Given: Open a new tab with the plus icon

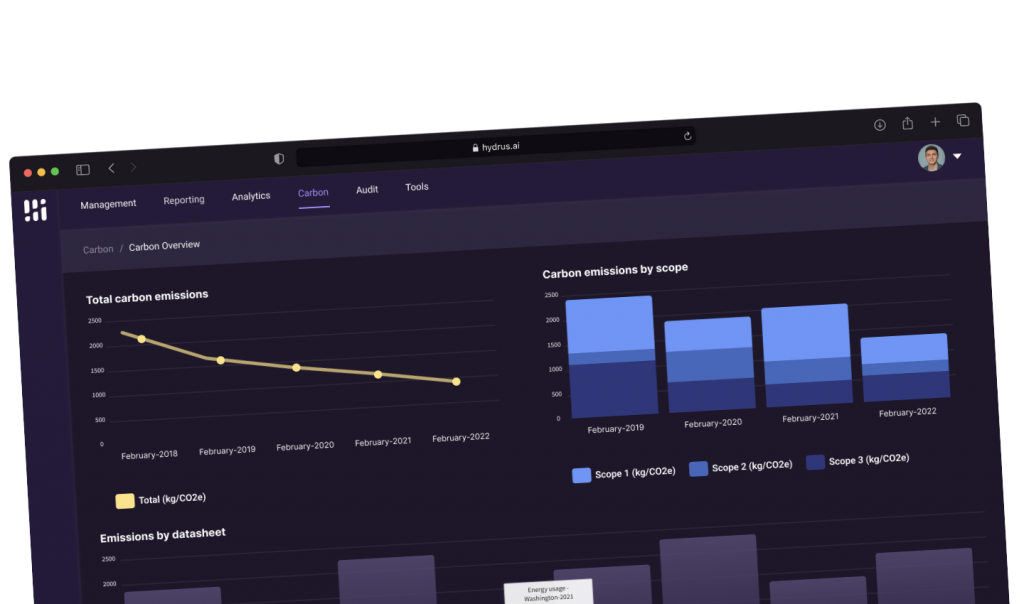Looking at the screenshot, I should pyautogui.click(x=935, y=121).
